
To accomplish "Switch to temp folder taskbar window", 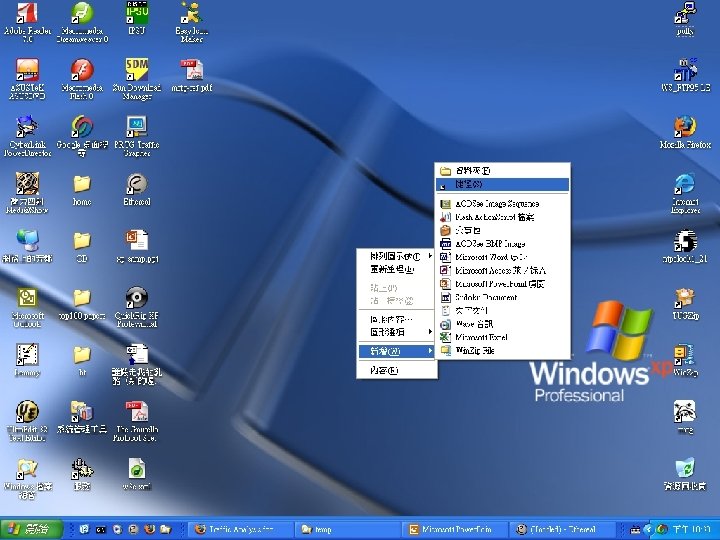I will (x=347, y=529).
